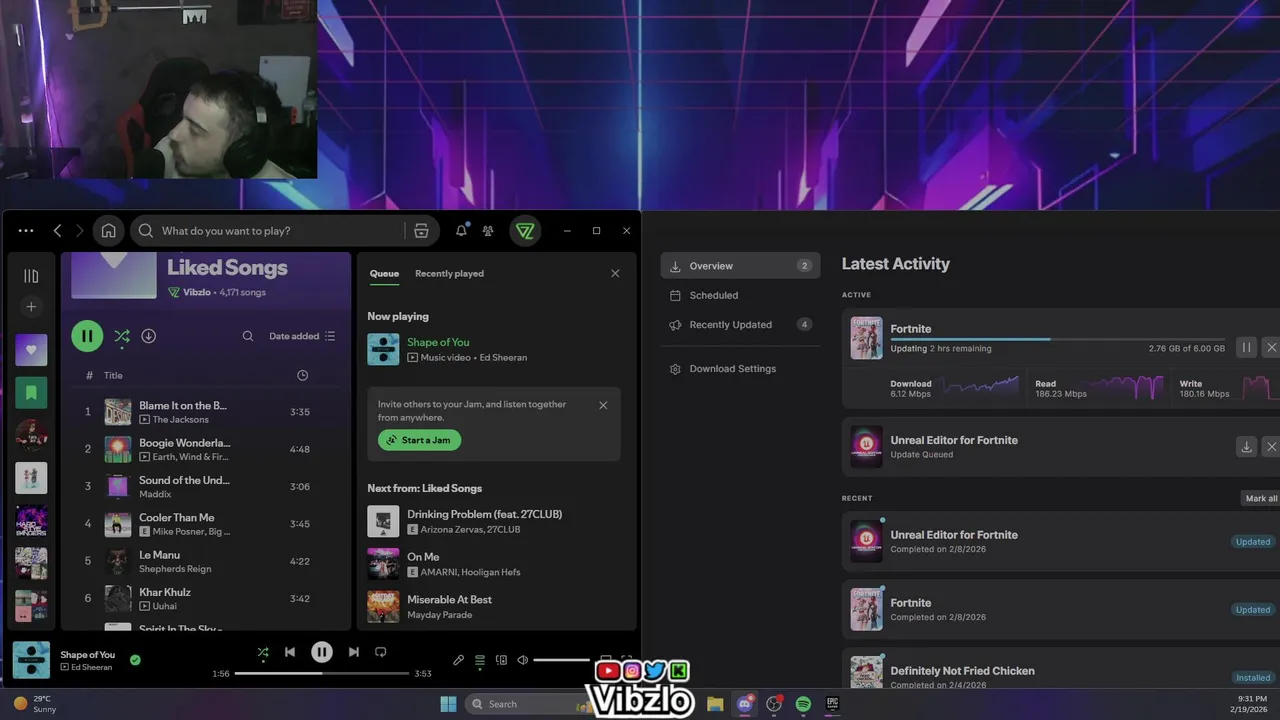The width and height of the screenshot is (1280, 720).
Task: Open Connect to a device icon
Action: (501, 660)
